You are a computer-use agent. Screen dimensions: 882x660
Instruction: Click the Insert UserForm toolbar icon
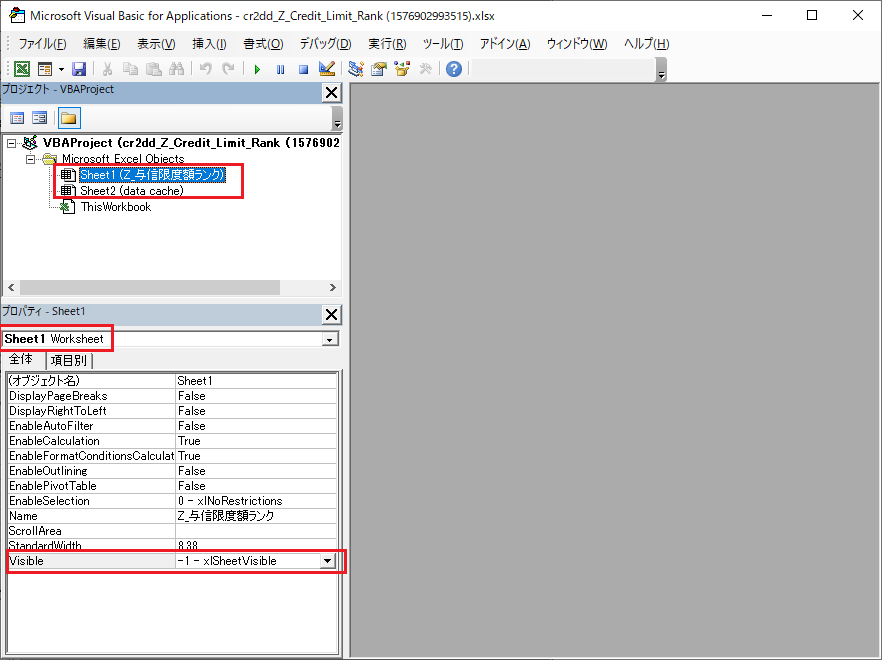44,69
